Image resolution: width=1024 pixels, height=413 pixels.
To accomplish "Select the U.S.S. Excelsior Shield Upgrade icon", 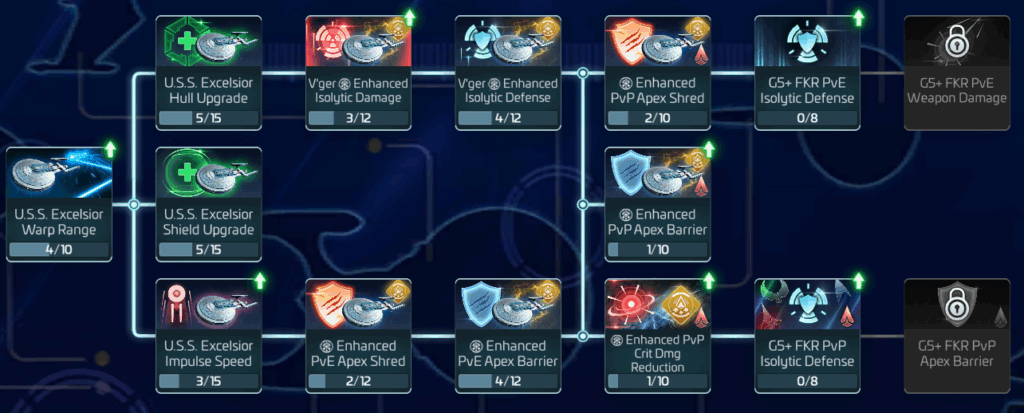I will click(x=208, y=173).
